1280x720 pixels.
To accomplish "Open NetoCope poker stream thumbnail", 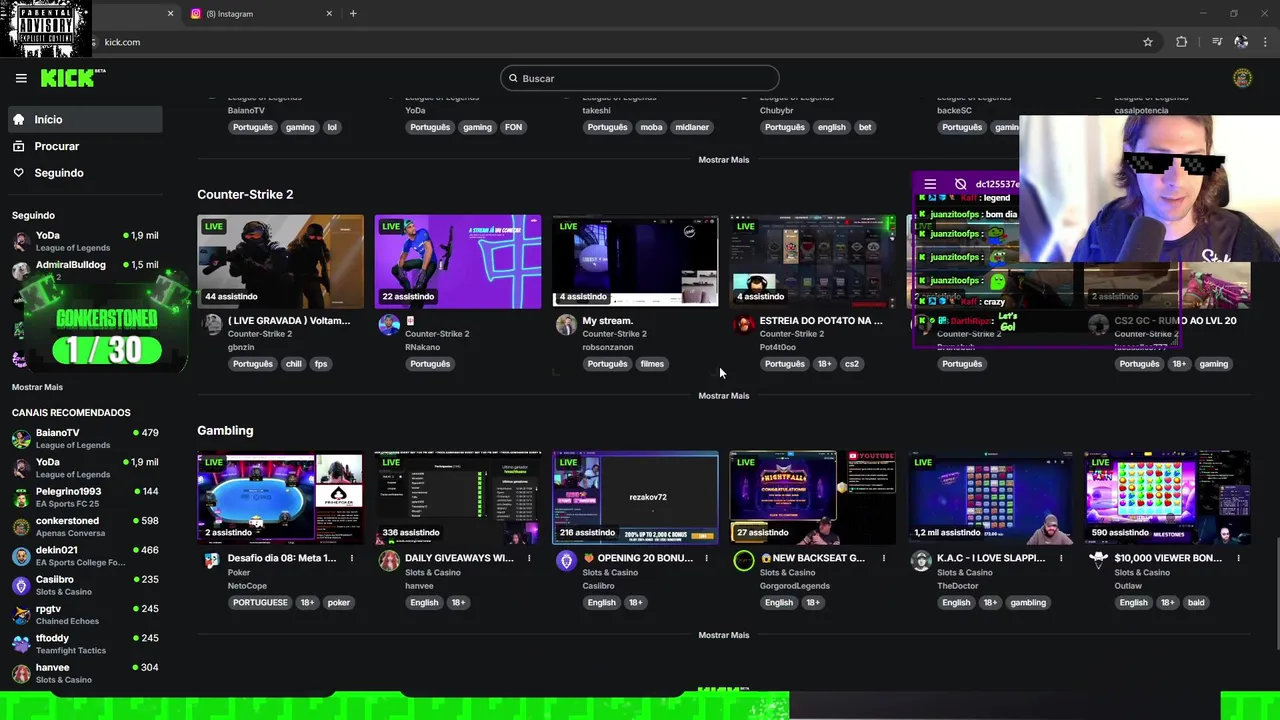I will (x=281, y=497).
